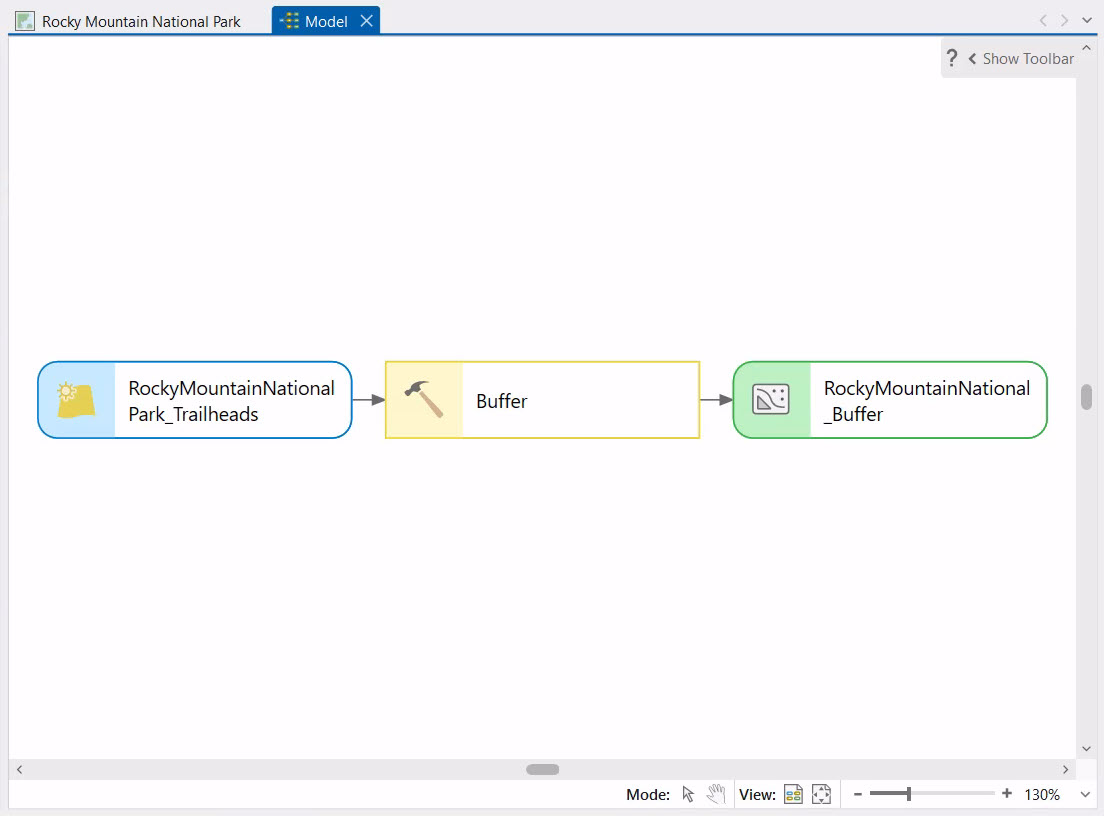Click horizontal scrollbar left arrow
The height and width of the screenshot is (816, 1104).
point(20,770)
